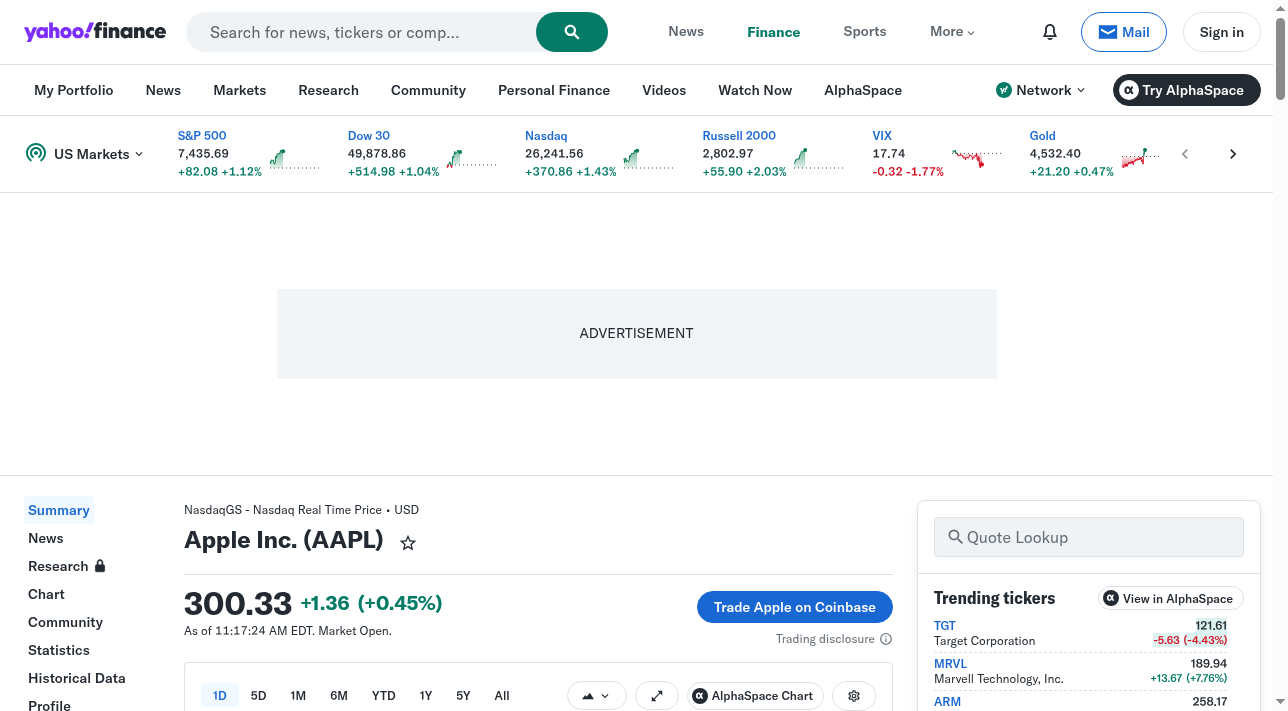Open Profile in left sidebar

pyautogui.click(x=49, y=705)
